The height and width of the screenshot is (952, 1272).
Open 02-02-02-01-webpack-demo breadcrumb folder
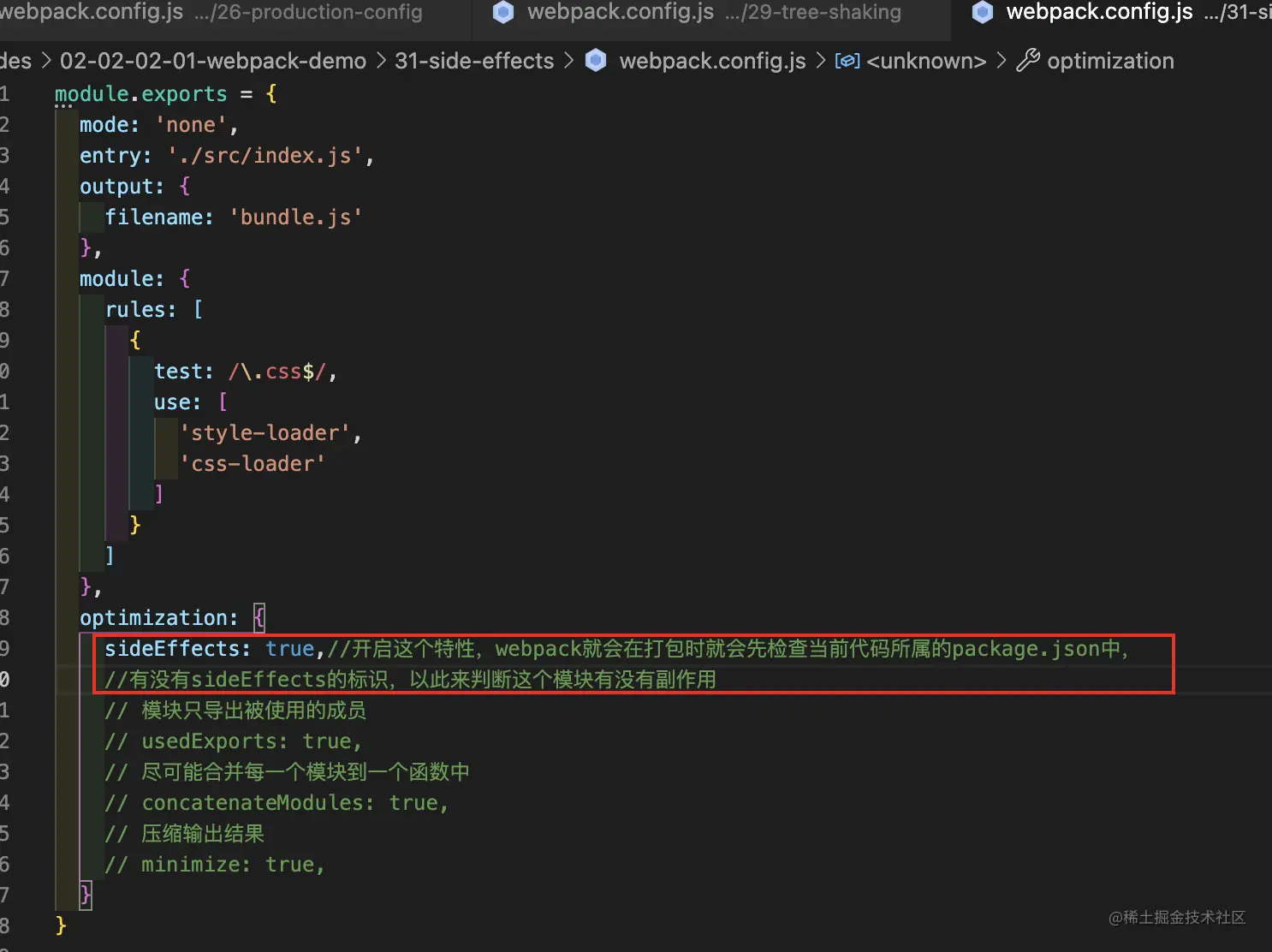213,61
